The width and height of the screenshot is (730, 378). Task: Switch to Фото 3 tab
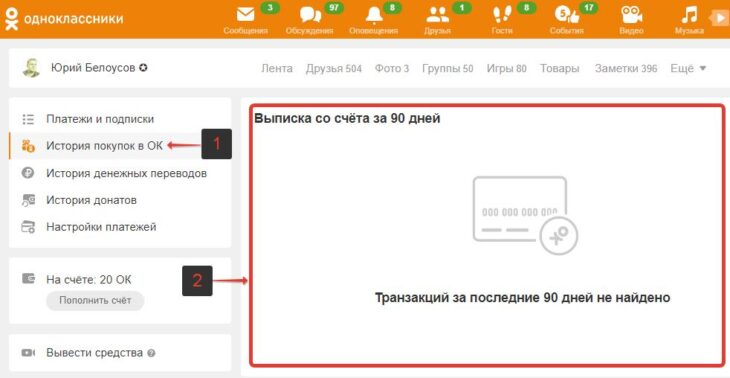pyautogui.click(x=392, y=69)
